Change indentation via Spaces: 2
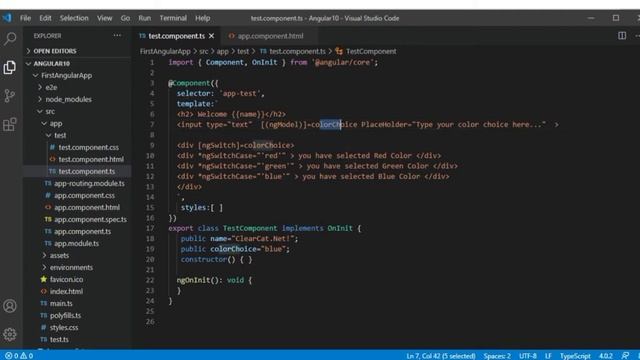Screen dimensions: 640x360 pyautogui.click(x=497, y=356)
